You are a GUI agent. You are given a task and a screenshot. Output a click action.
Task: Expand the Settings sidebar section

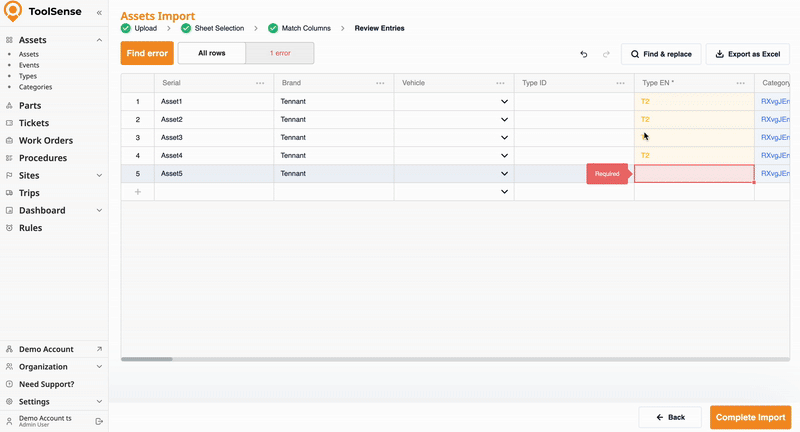99,401
